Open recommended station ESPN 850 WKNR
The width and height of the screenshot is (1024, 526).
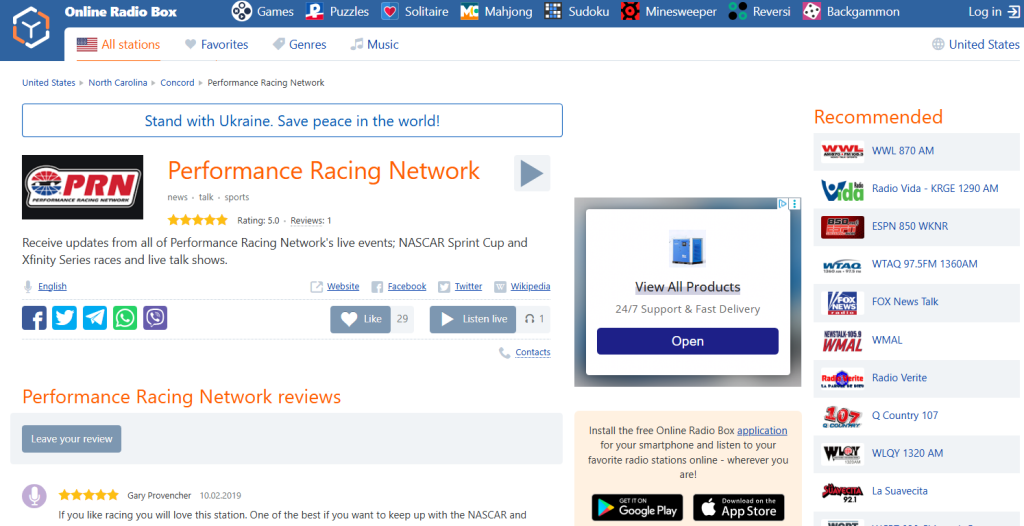pos(910,227)
